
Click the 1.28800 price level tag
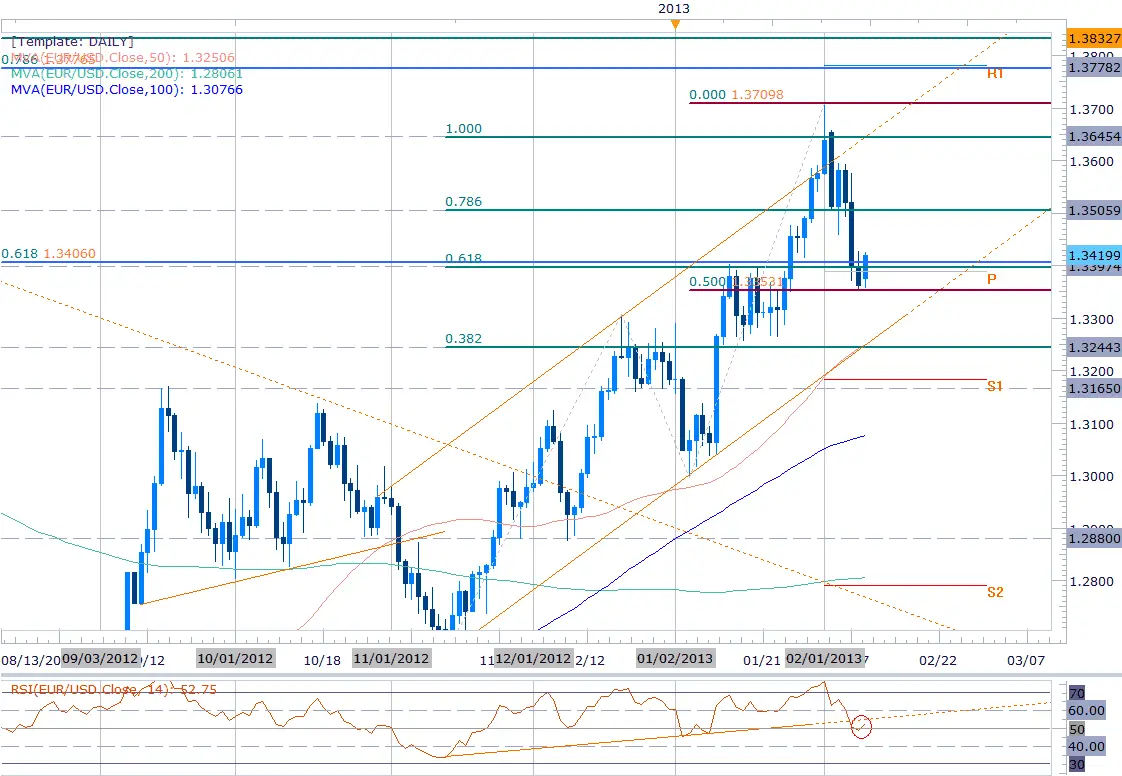pyautogui.click(x=1094, y=538)
